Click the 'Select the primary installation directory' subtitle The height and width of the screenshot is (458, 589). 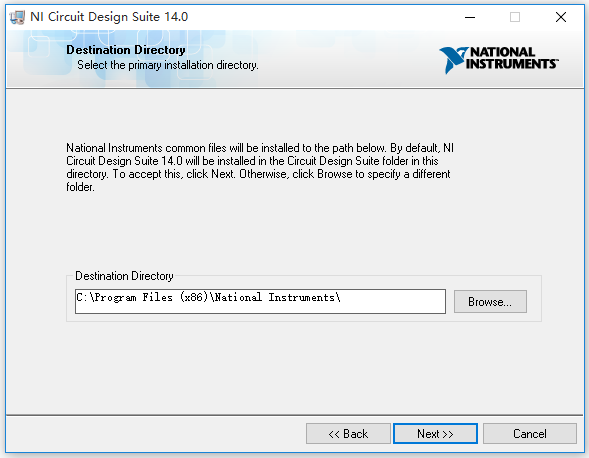168,65
